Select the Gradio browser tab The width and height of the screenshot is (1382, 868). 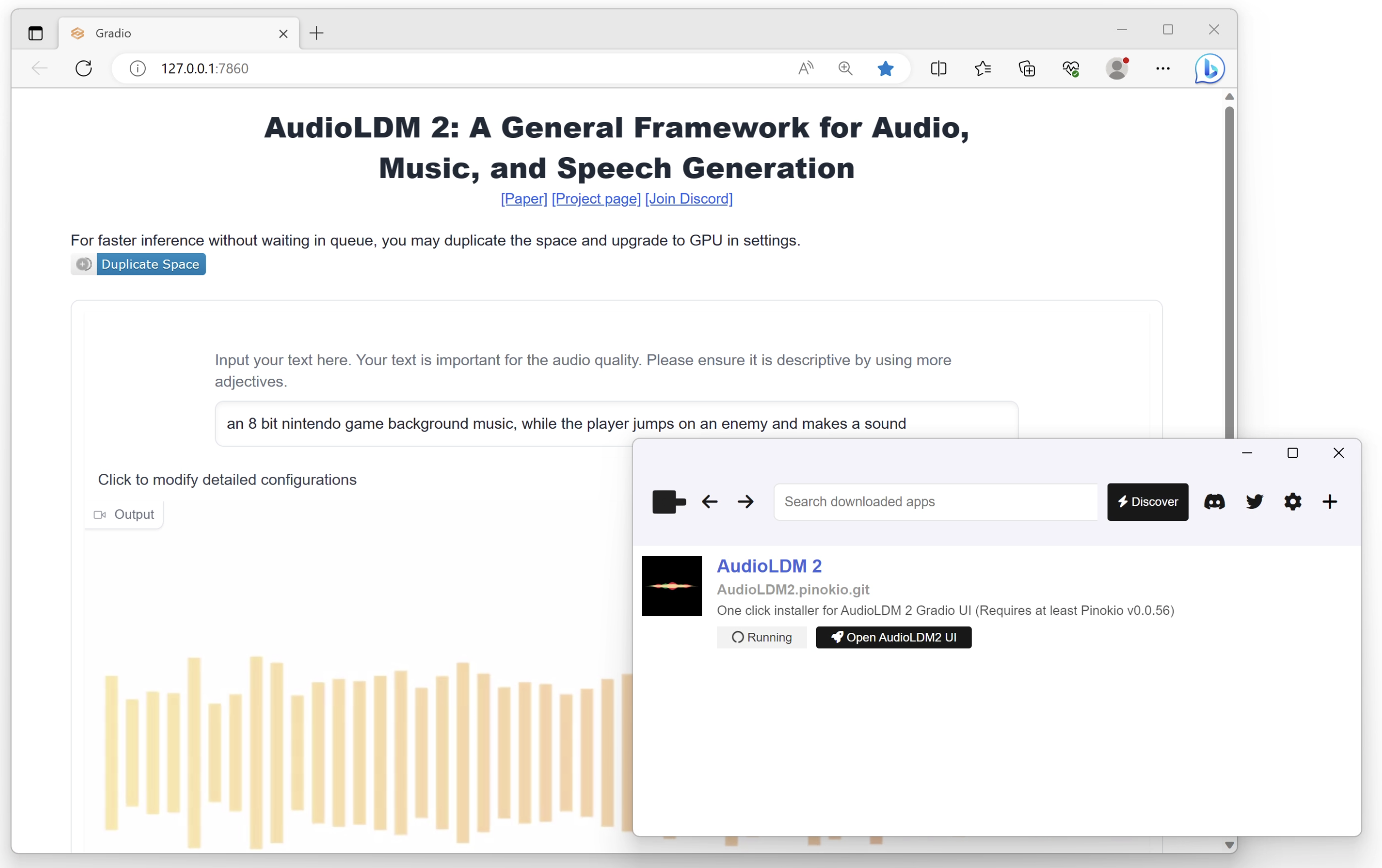pos(172,33)
